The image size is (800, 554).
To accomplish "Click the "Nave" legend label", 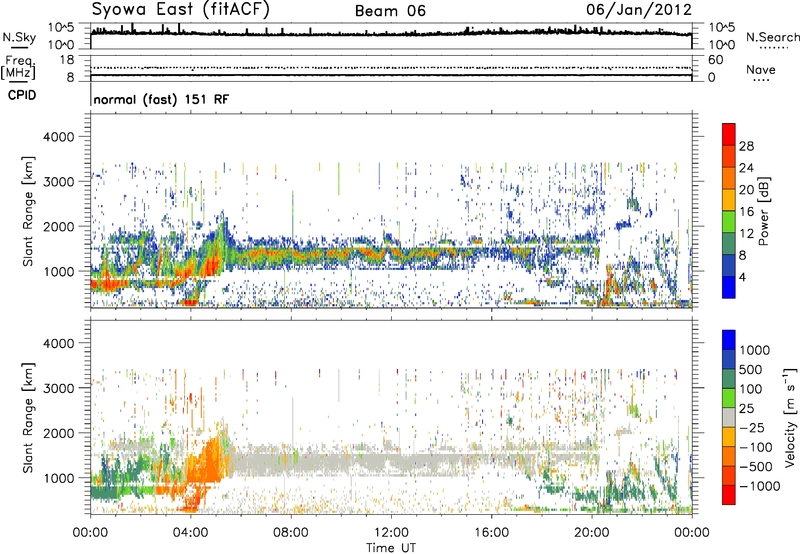I will [x=761, y=69].
